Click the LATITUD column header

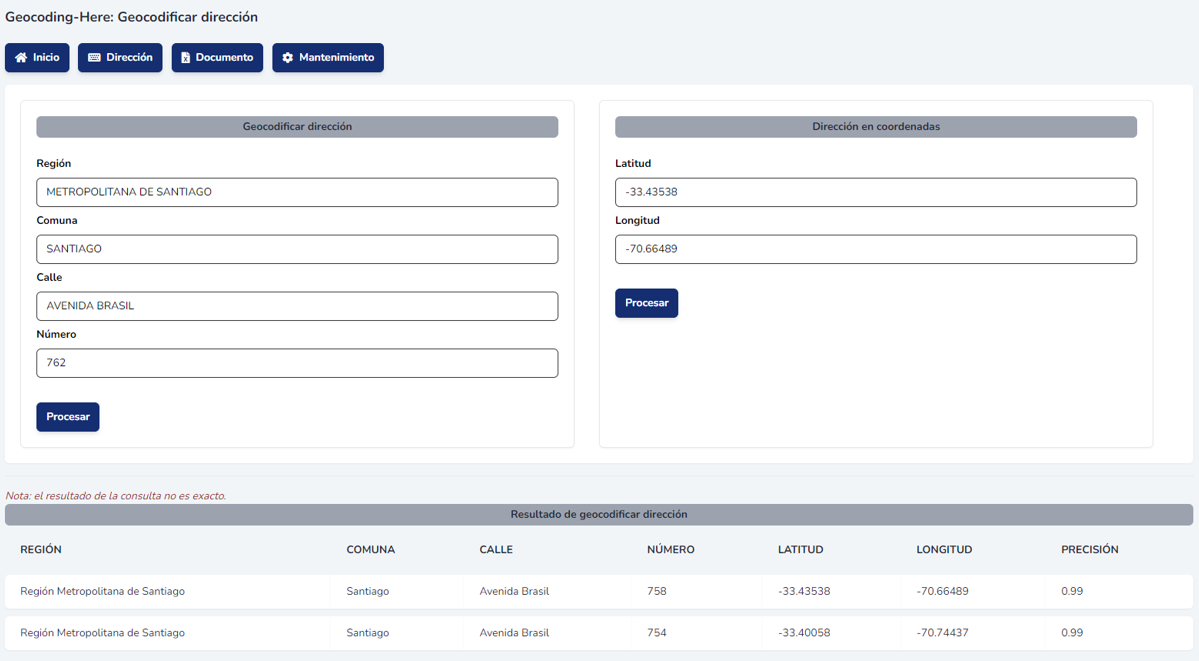click(x=800, y=550)
